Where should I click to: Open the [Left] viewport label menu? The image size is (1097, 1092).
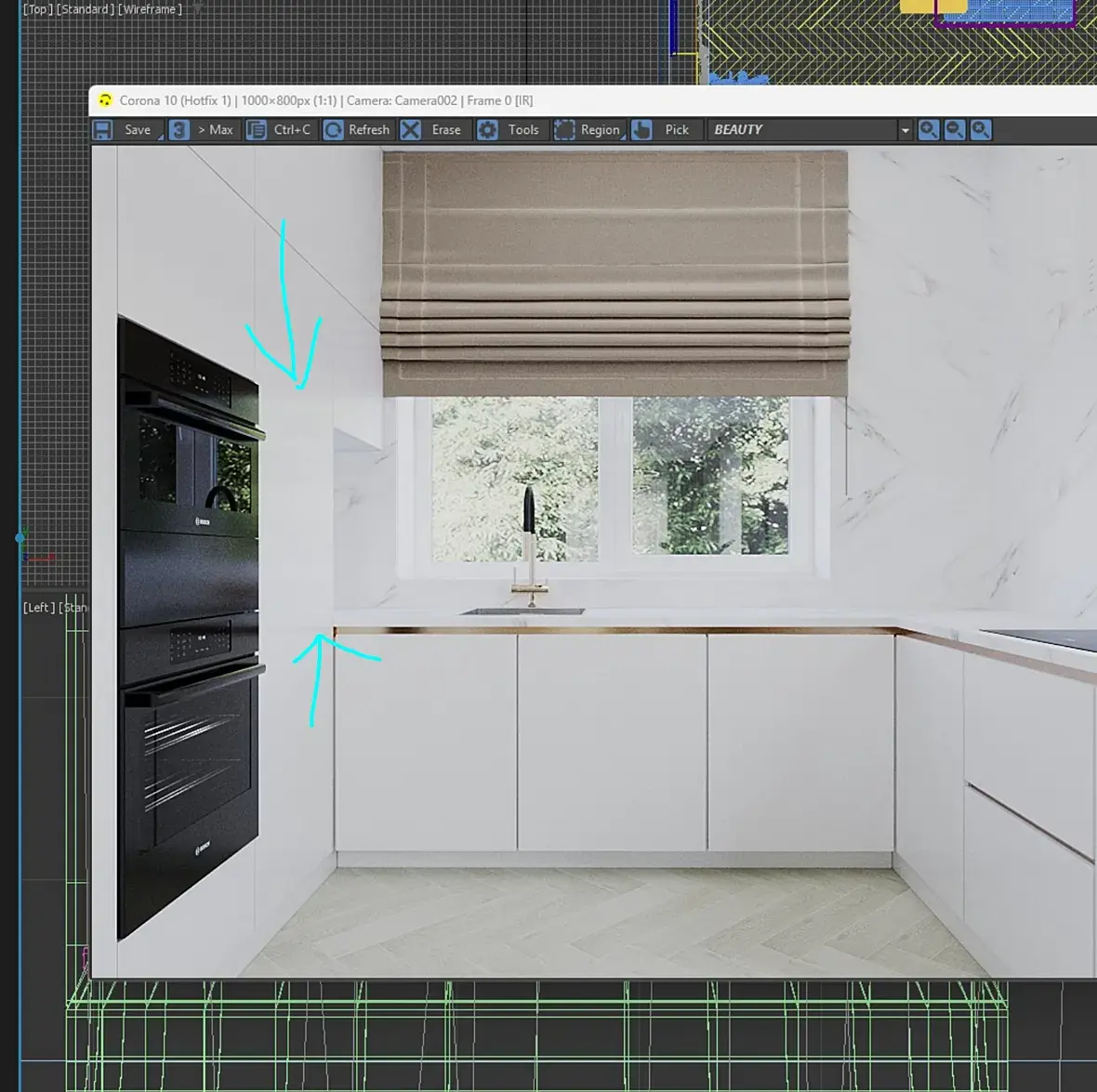(x=38, y=607)
